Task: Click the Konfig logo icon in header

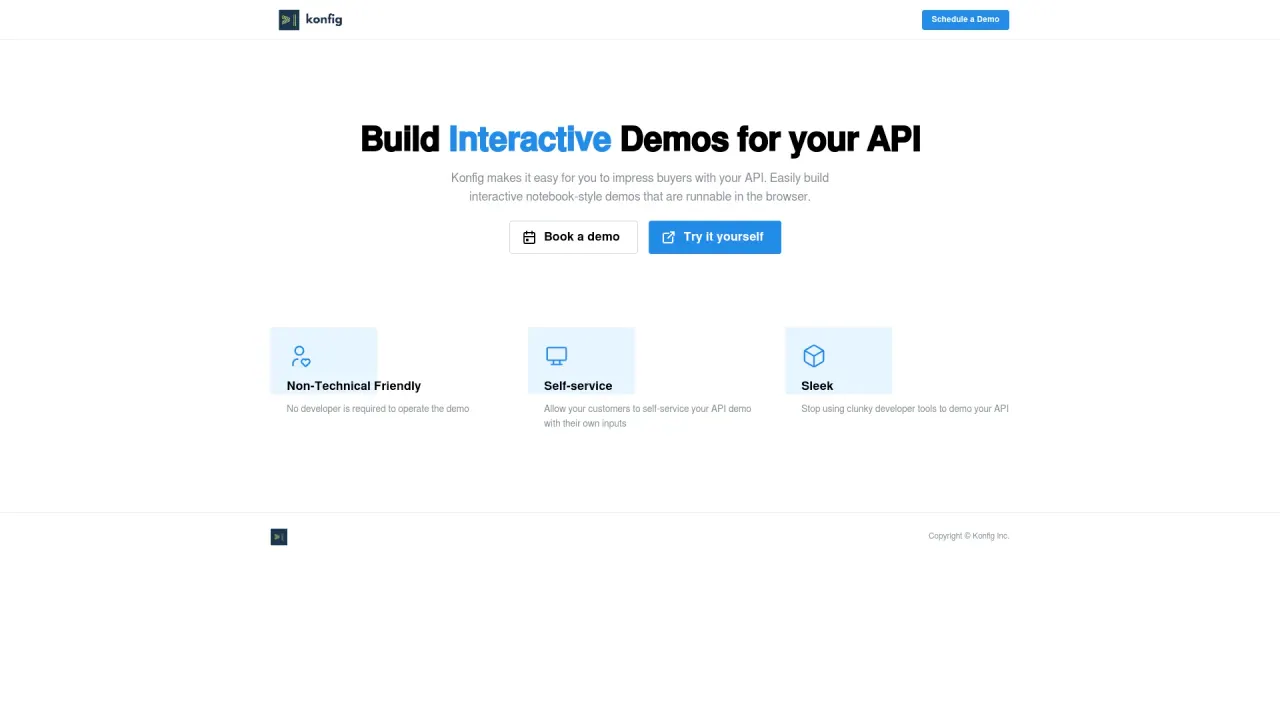Action: 289,20
